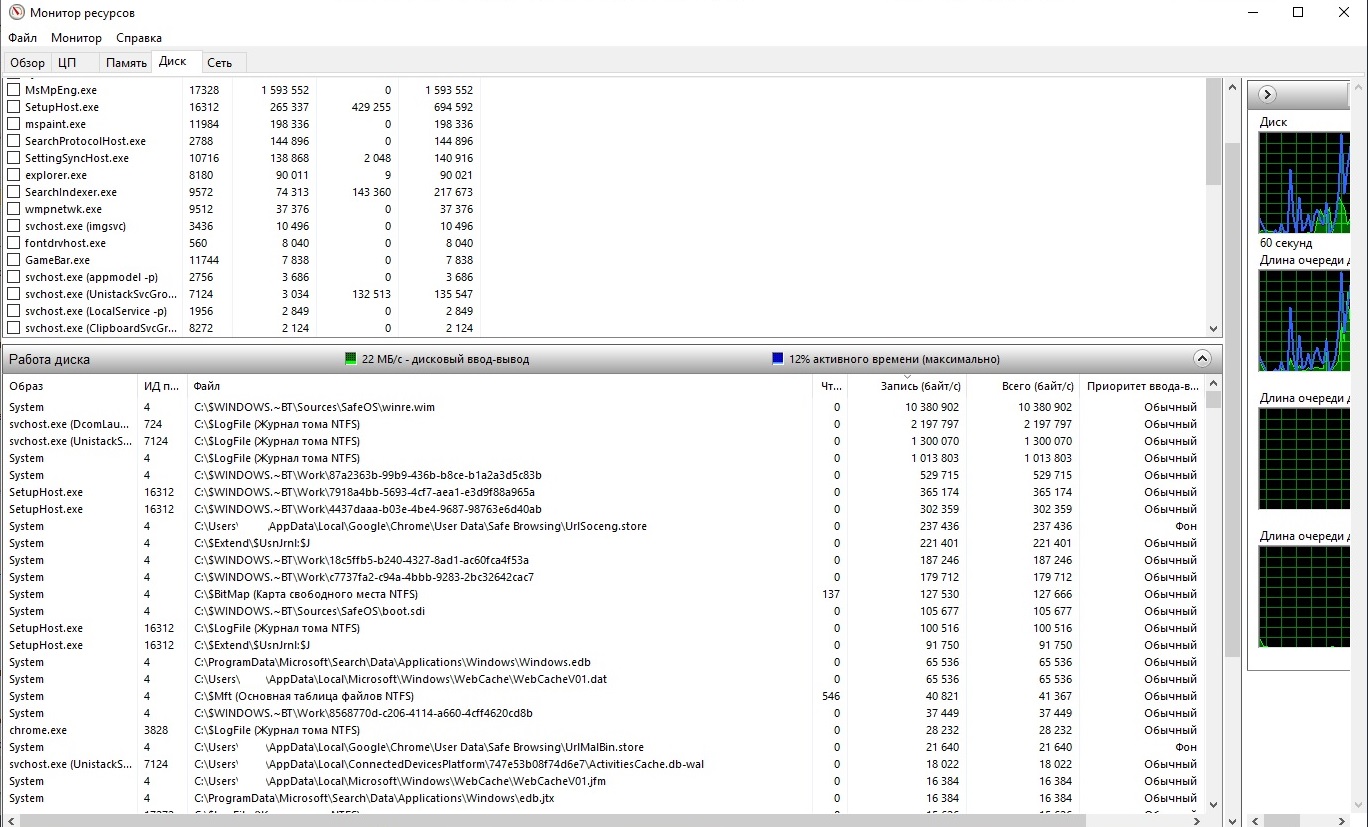Select the UrlSoceng.store file row
Screen dimensions: 1368x827
(604, 526)
